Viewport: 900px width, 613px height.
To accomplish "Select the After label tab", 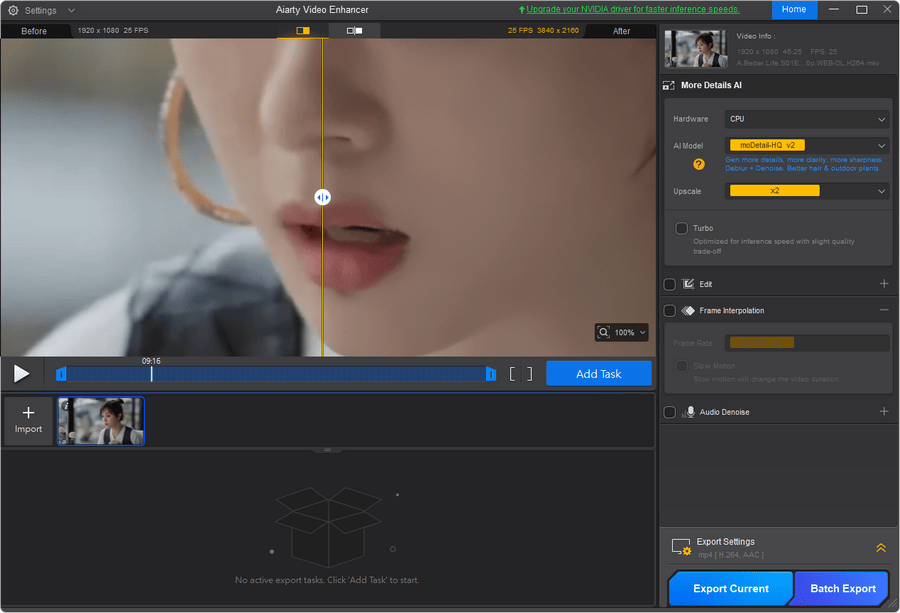I will [621, 31].
